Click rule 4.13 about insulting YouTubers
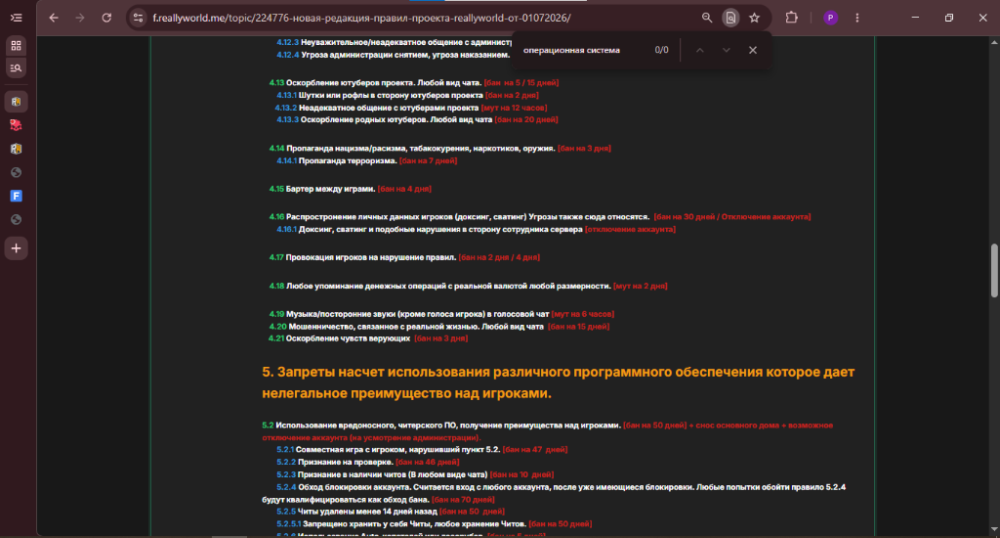The image size is (1000, 538). (x=413, y=83)
